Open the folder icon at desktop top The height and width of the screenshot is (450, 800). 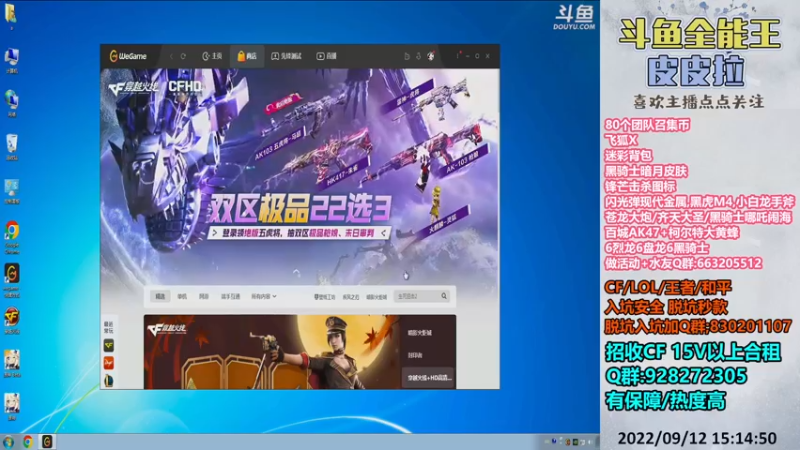(x=11, y=15)
